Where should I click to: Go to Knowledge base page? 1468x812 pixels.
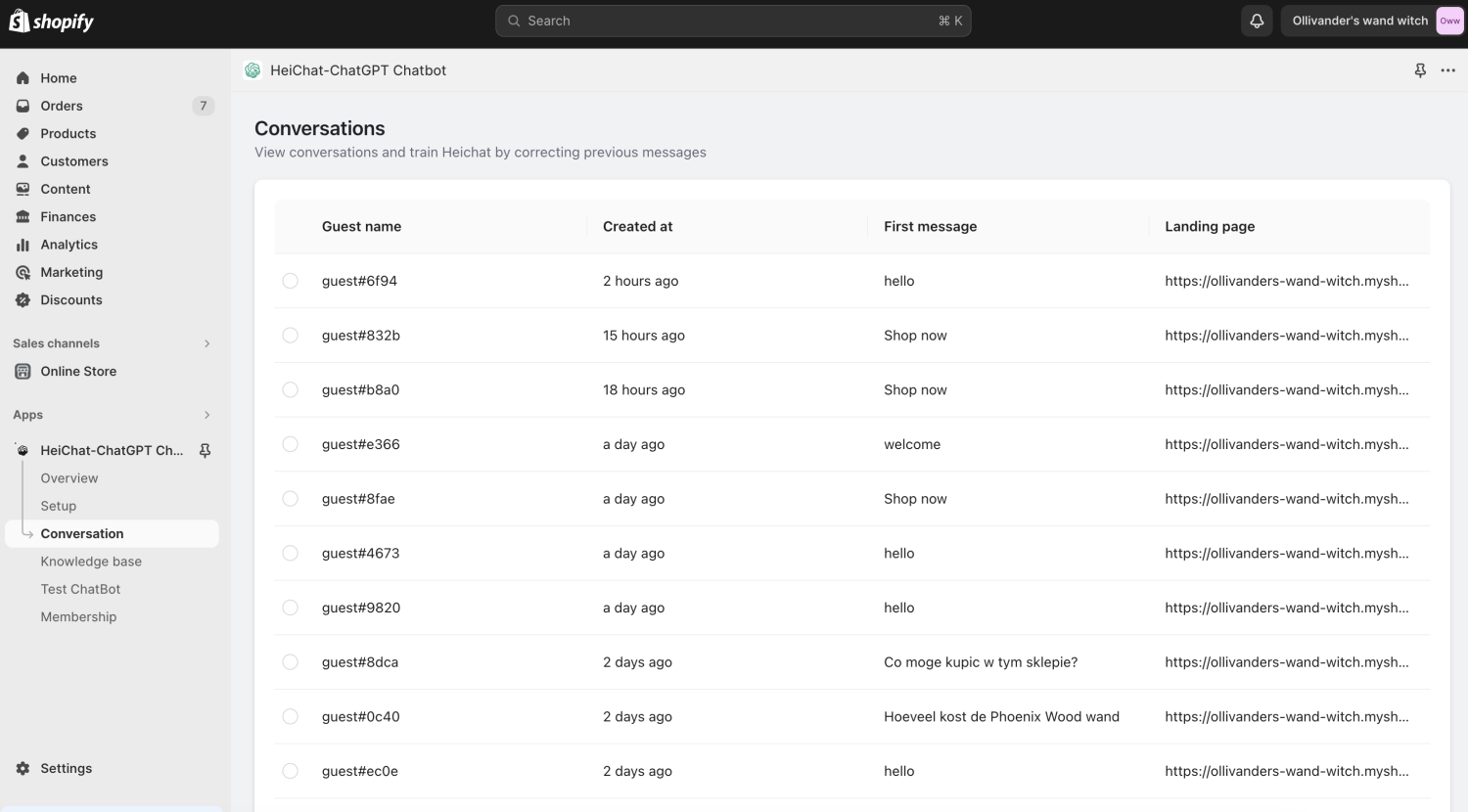coord(91,562)
